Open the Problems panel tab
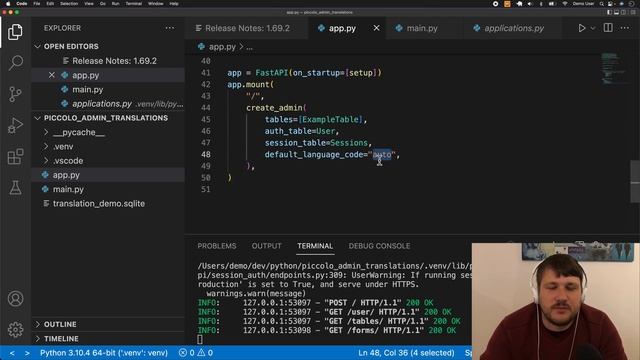This screenshot has height=360, width=640. (x=217, y=246)
